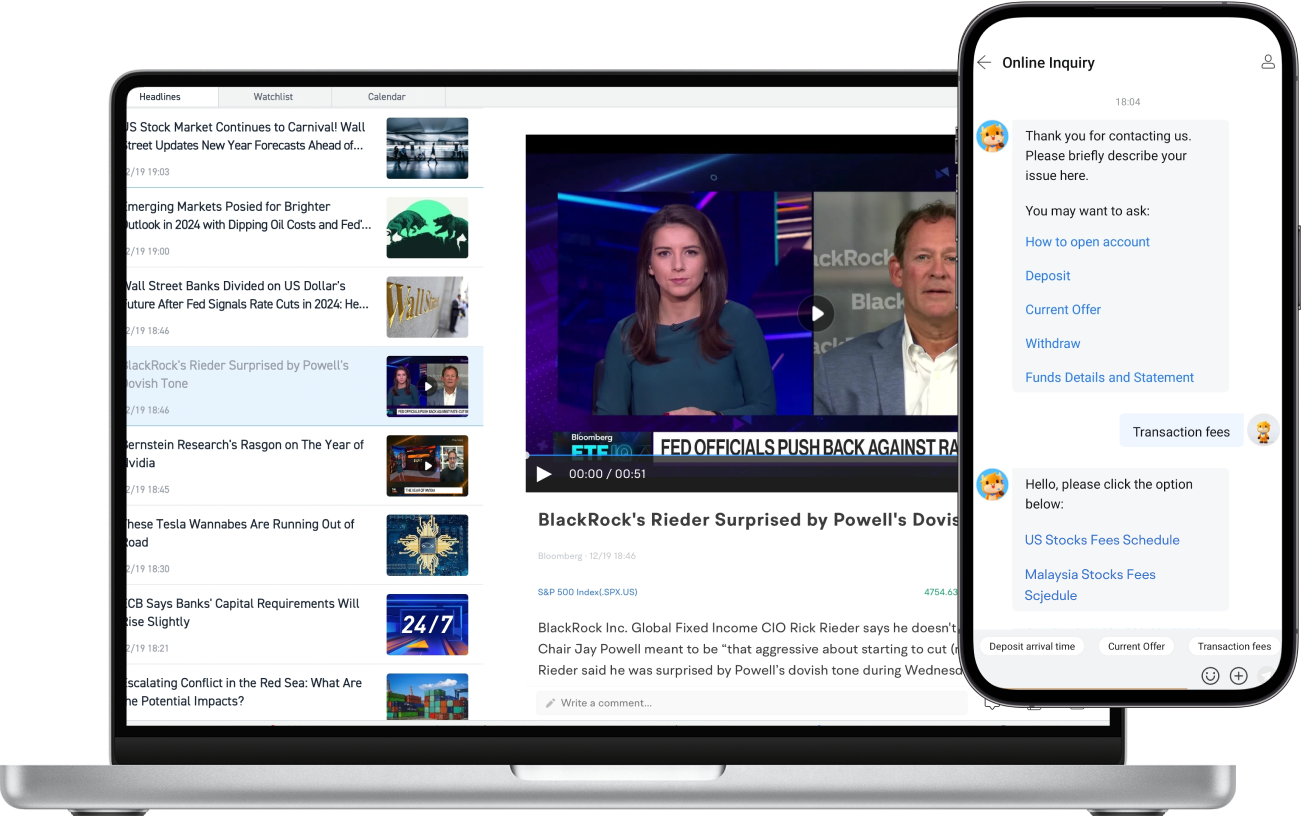Open the user profile icon on phone
1303x816 pixels.
1268,62
